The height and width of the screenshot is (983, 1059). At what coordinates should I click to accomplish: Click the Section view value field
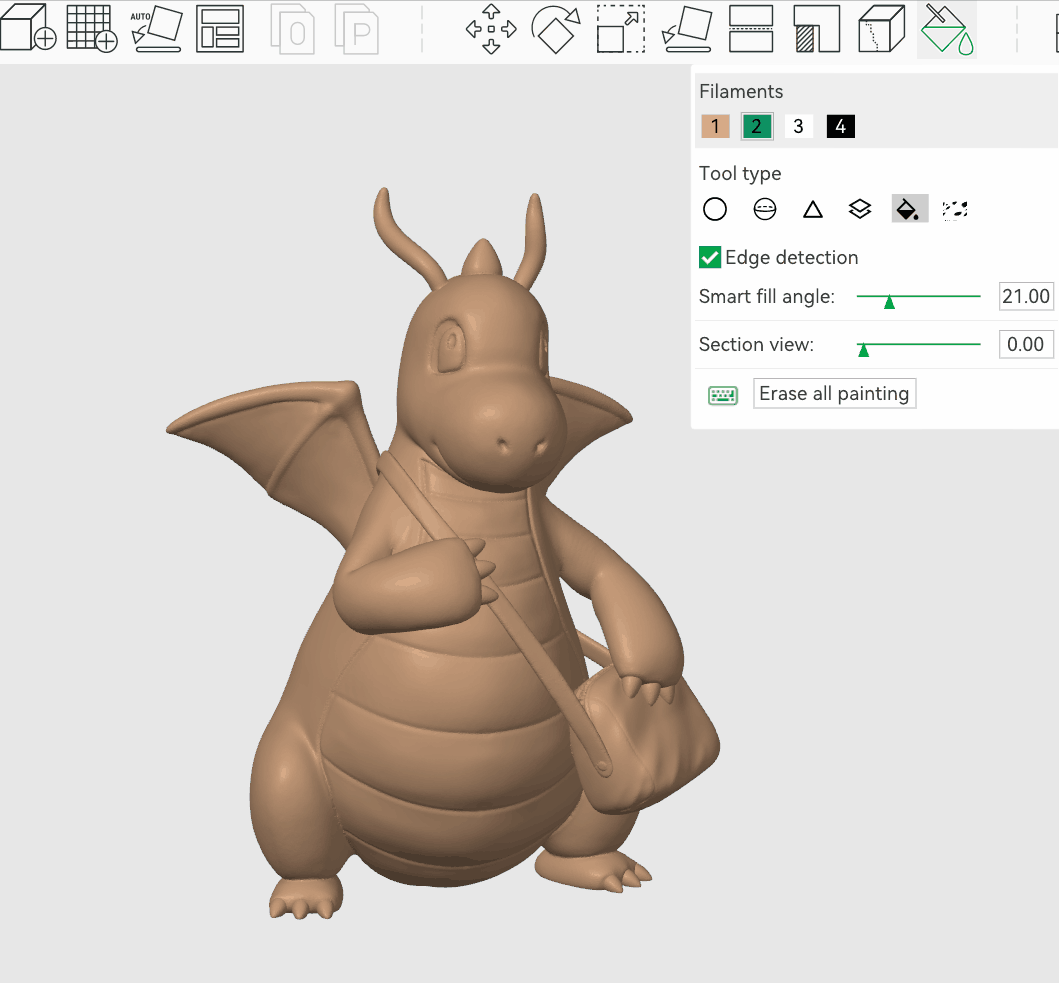click(x=1025, y=345)
